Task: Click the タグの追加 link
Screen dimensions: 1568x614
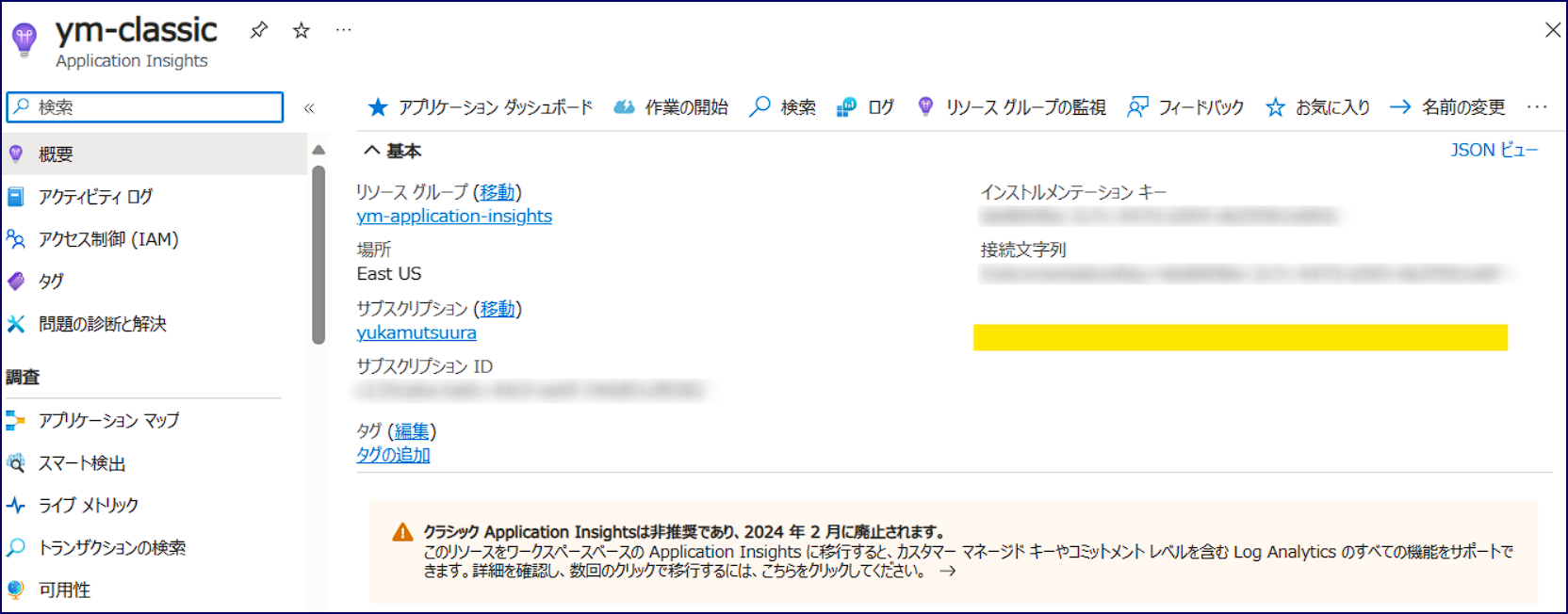Action: (393, 455)
